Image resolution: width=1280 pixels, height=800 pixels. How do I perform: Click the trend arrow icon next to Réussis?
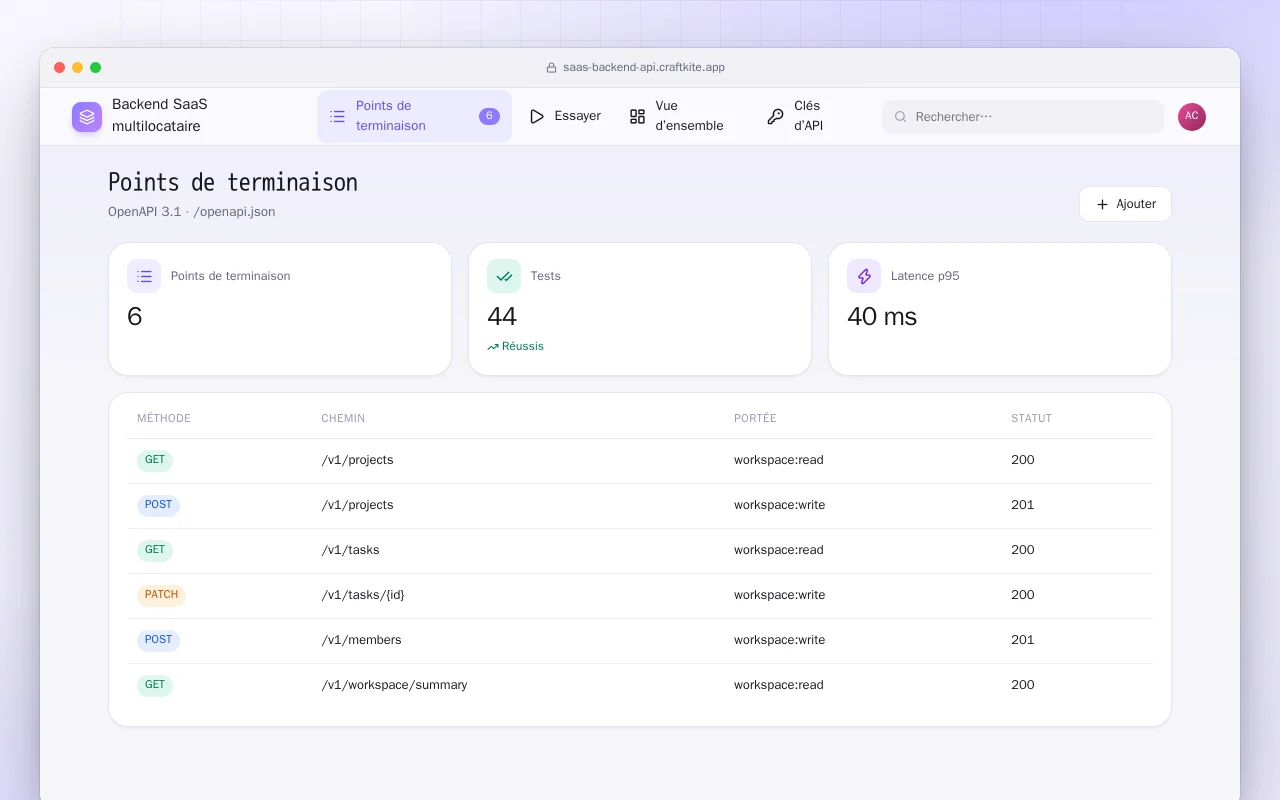(493, 347)
